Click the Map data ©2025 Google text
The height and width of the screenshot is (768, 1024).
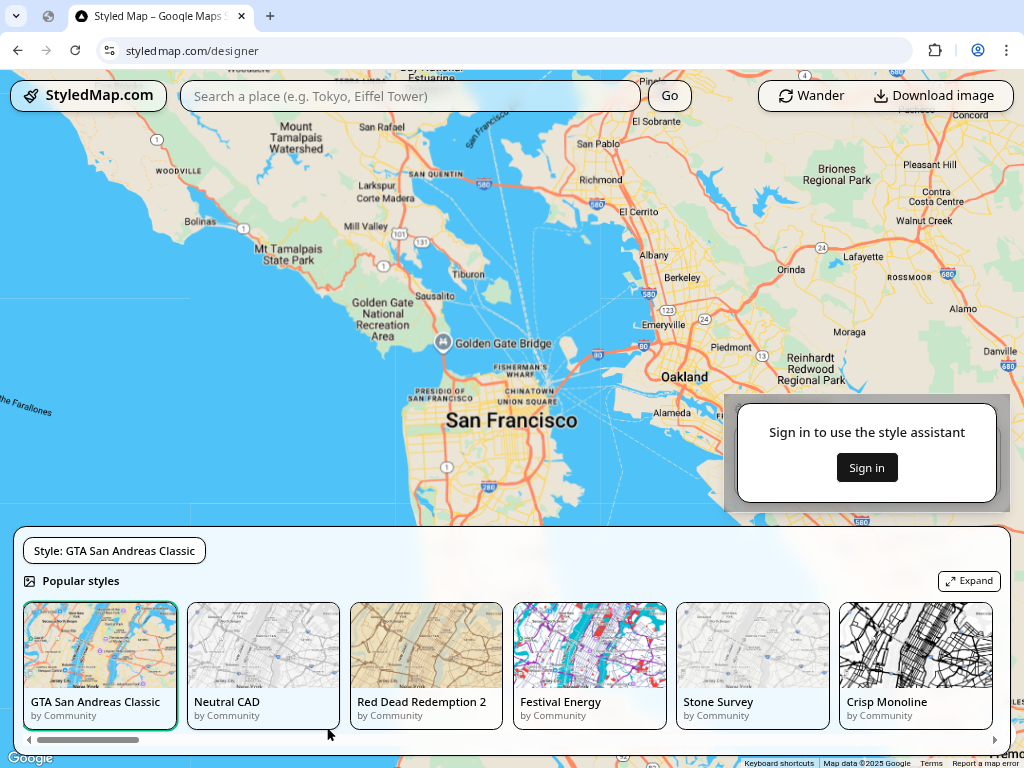(867, 763)
